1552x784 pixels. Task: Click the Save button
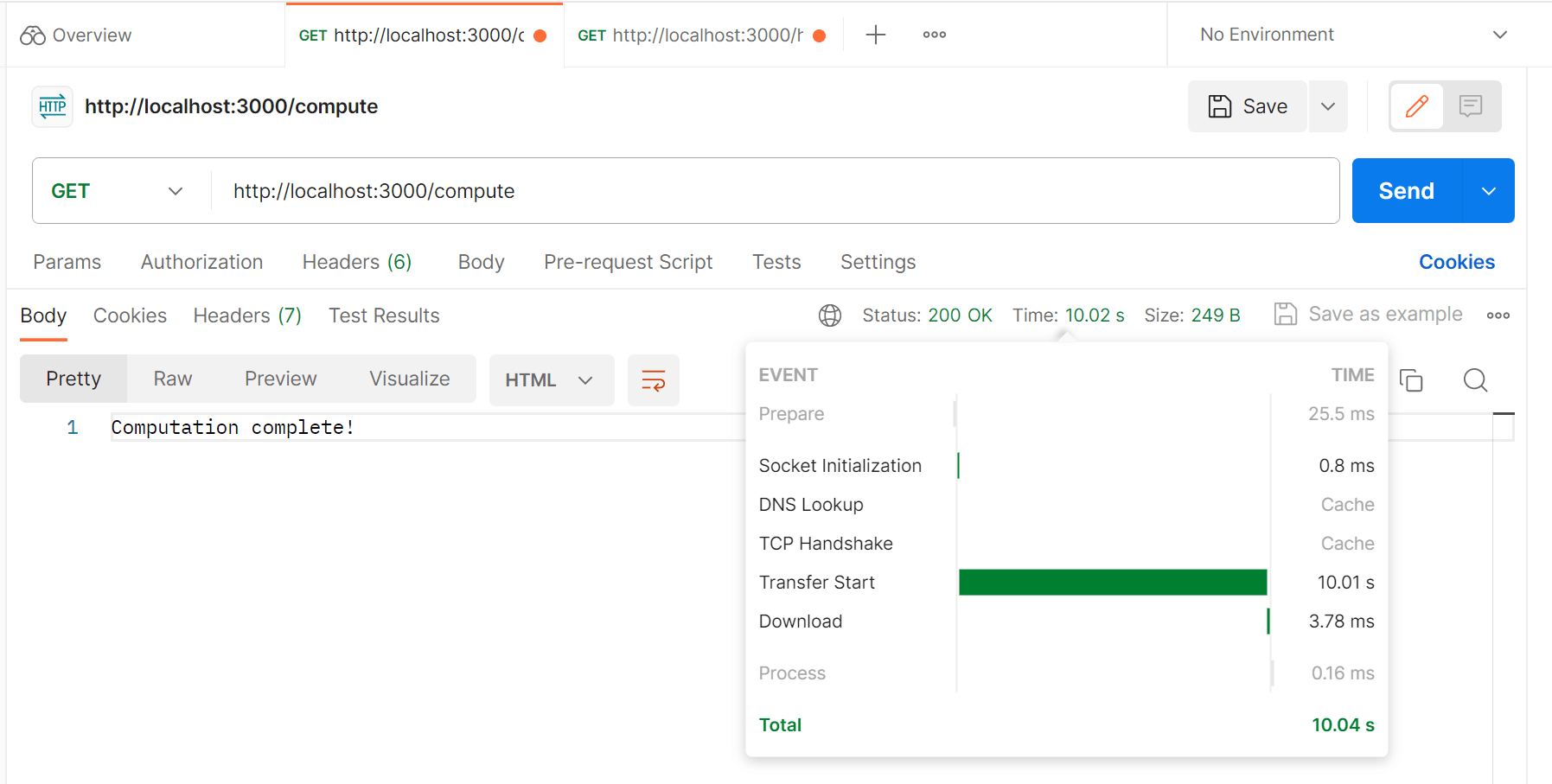(1248, 106)
